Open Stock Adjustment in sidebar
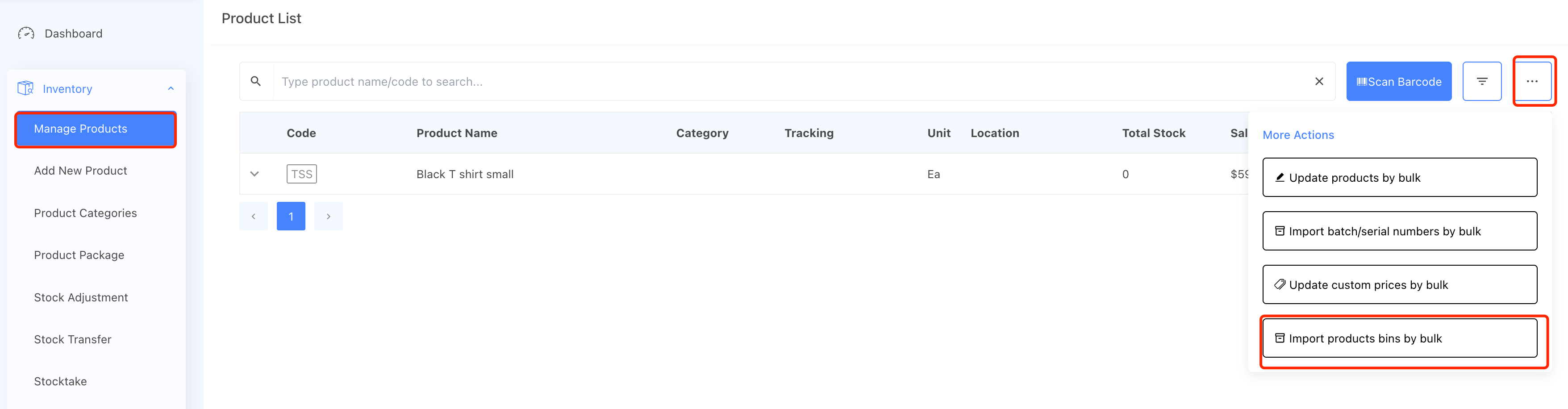The height and width of the screenshot is (409, 1568). pyautogui.click(x=81, y=298)
